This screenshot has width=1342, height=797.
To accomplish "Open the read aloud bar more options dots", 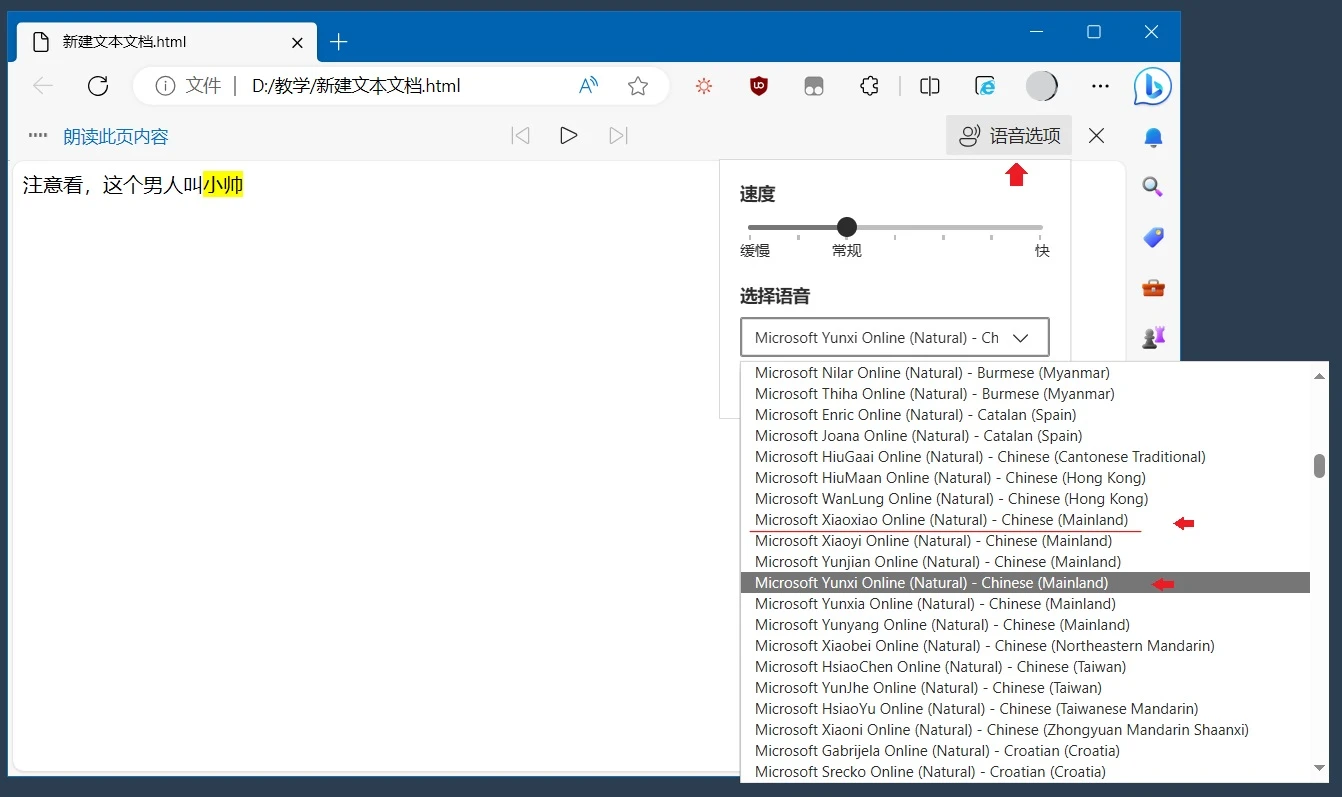I will pos(38,136).
